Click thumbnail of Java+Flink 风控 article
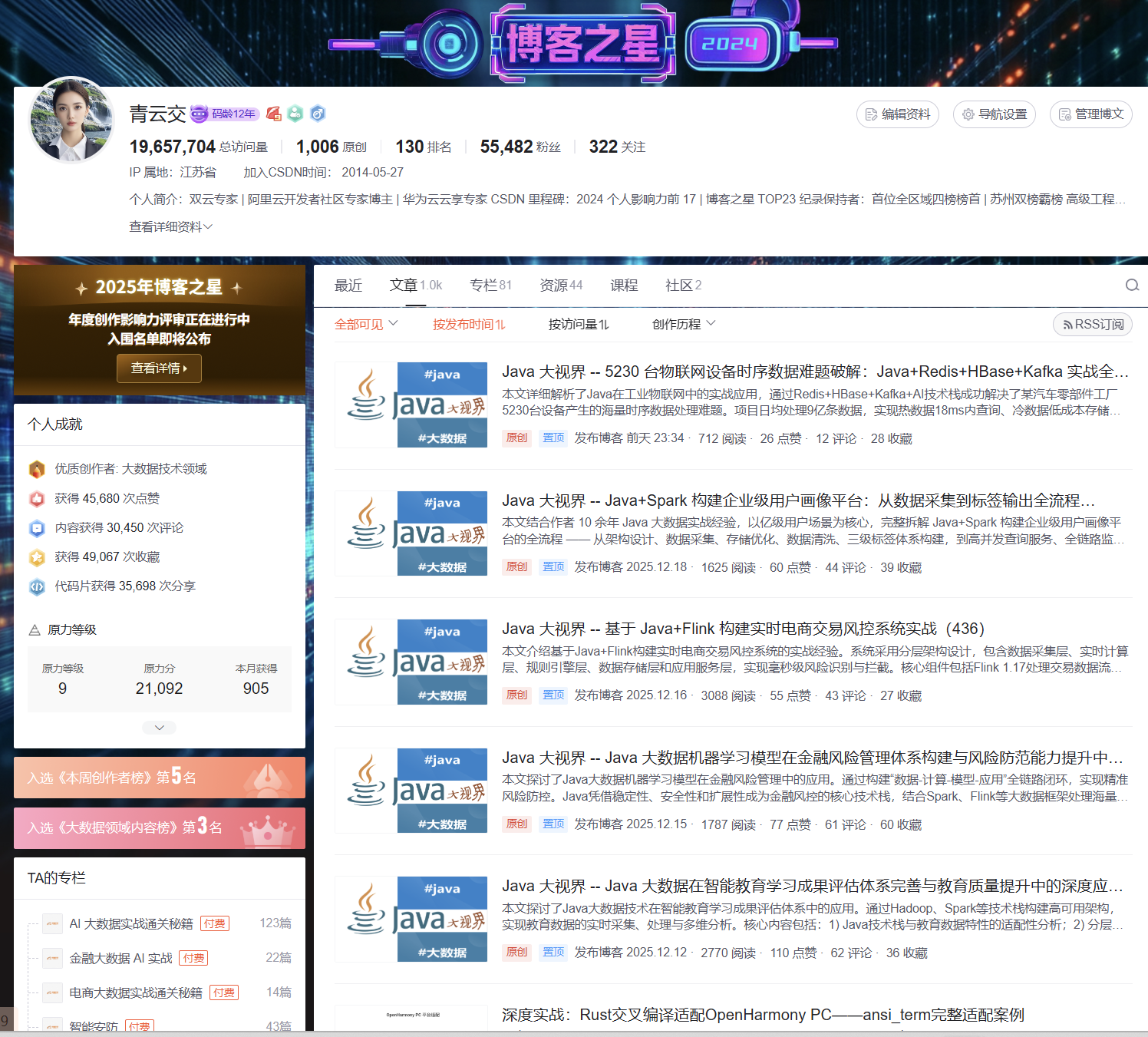 tap(411, 662)
